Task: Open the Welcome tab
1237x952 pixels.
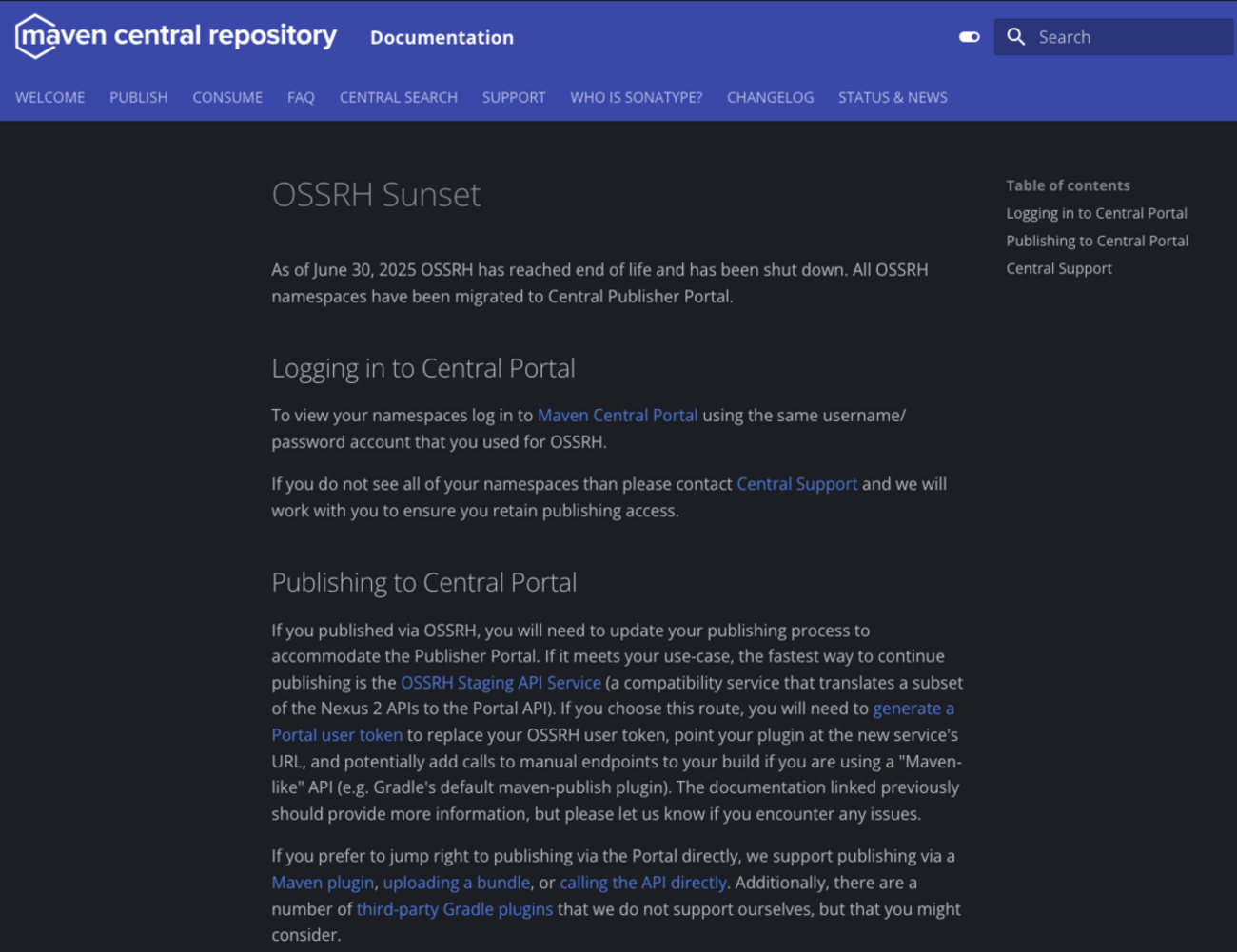Action: [49, 97]
